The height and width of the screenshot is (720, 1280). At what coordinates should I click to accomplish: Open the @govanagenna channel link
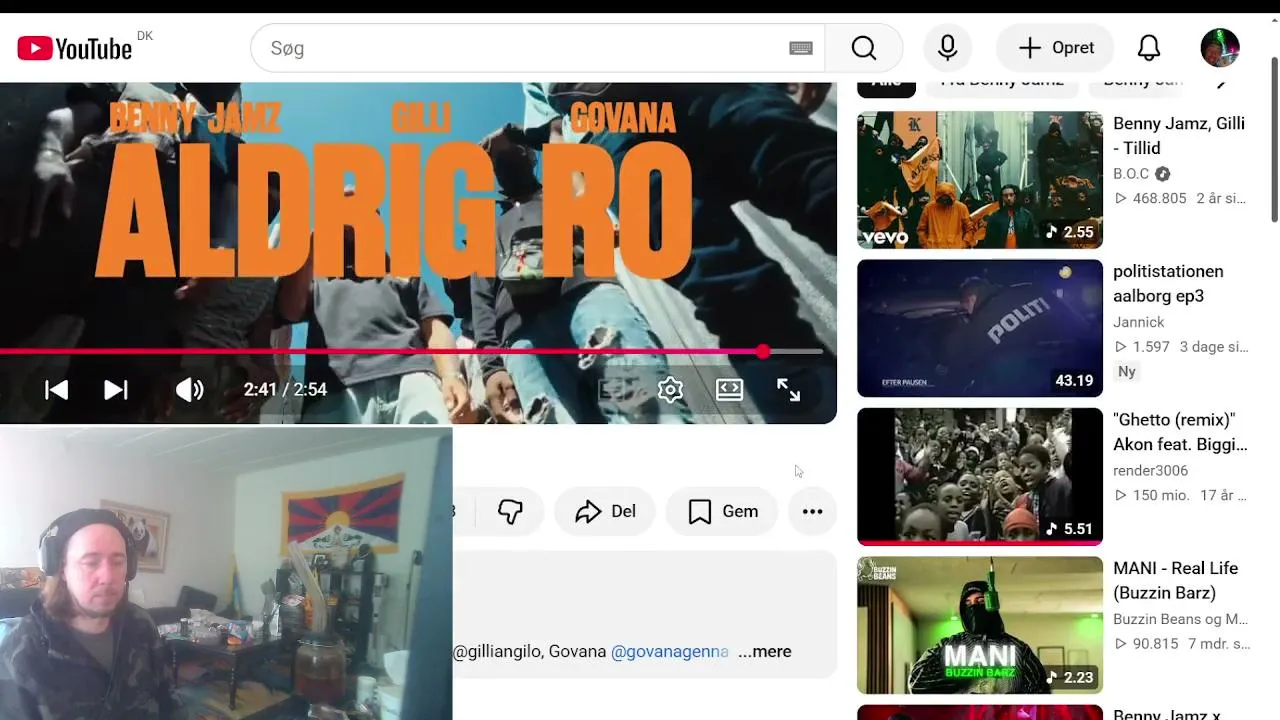click(x=670, y=651)
